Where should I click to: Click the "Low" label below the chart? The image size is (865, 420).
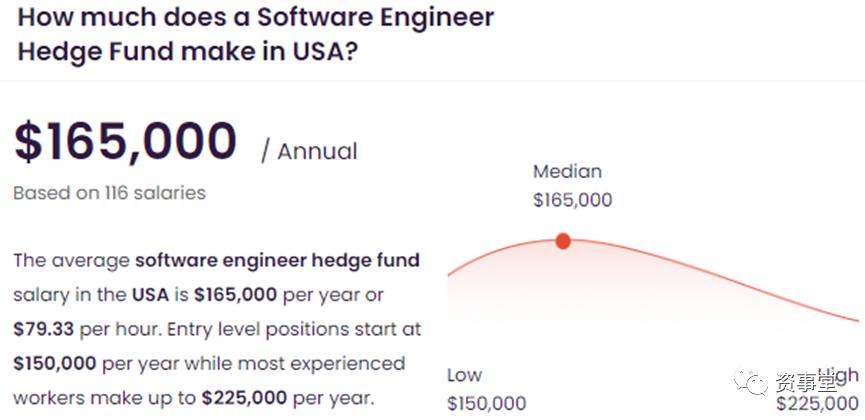pos(464,375)
